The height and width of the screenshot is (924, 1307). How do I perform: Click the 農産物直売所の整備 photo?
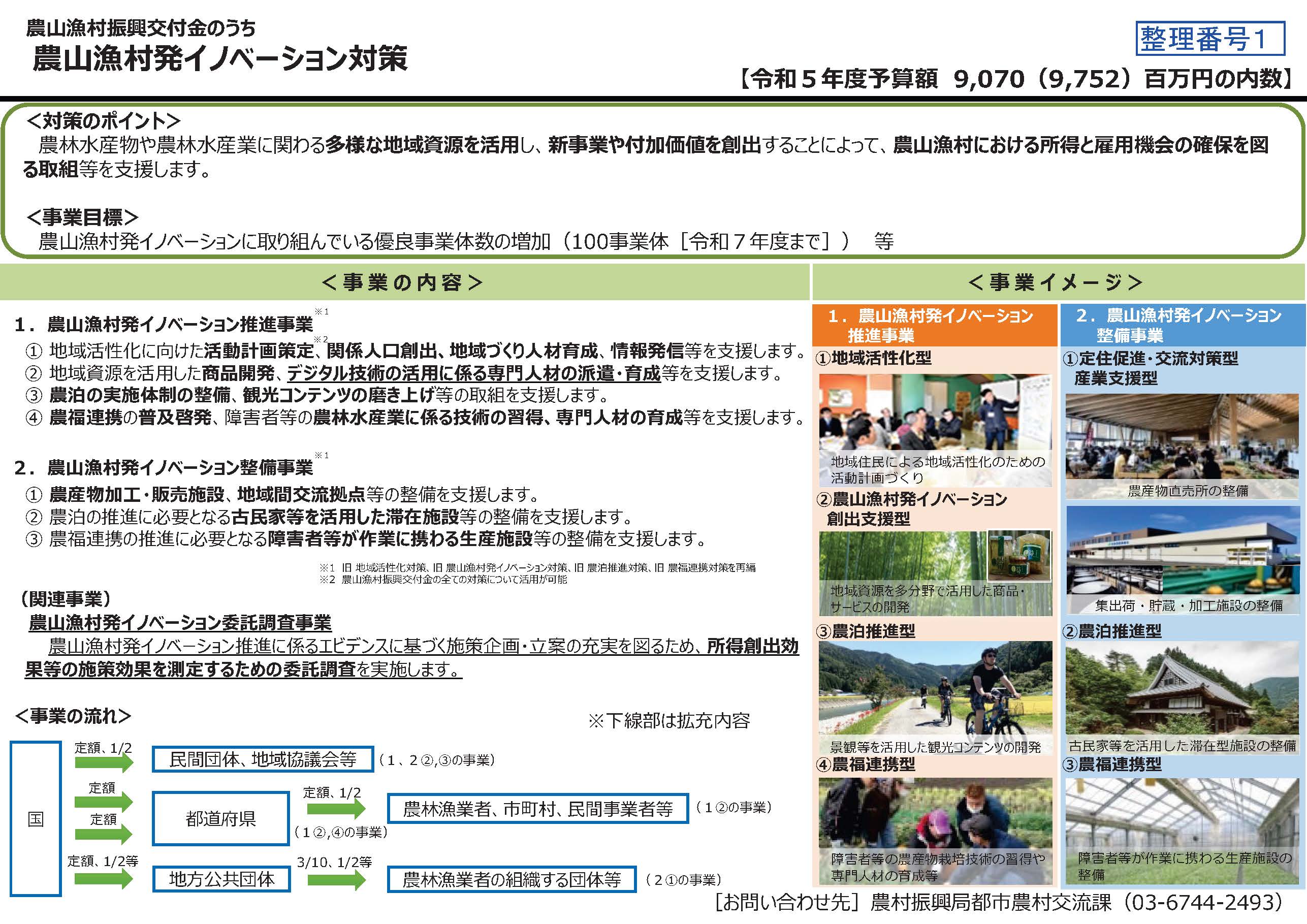coord(1183,447)
